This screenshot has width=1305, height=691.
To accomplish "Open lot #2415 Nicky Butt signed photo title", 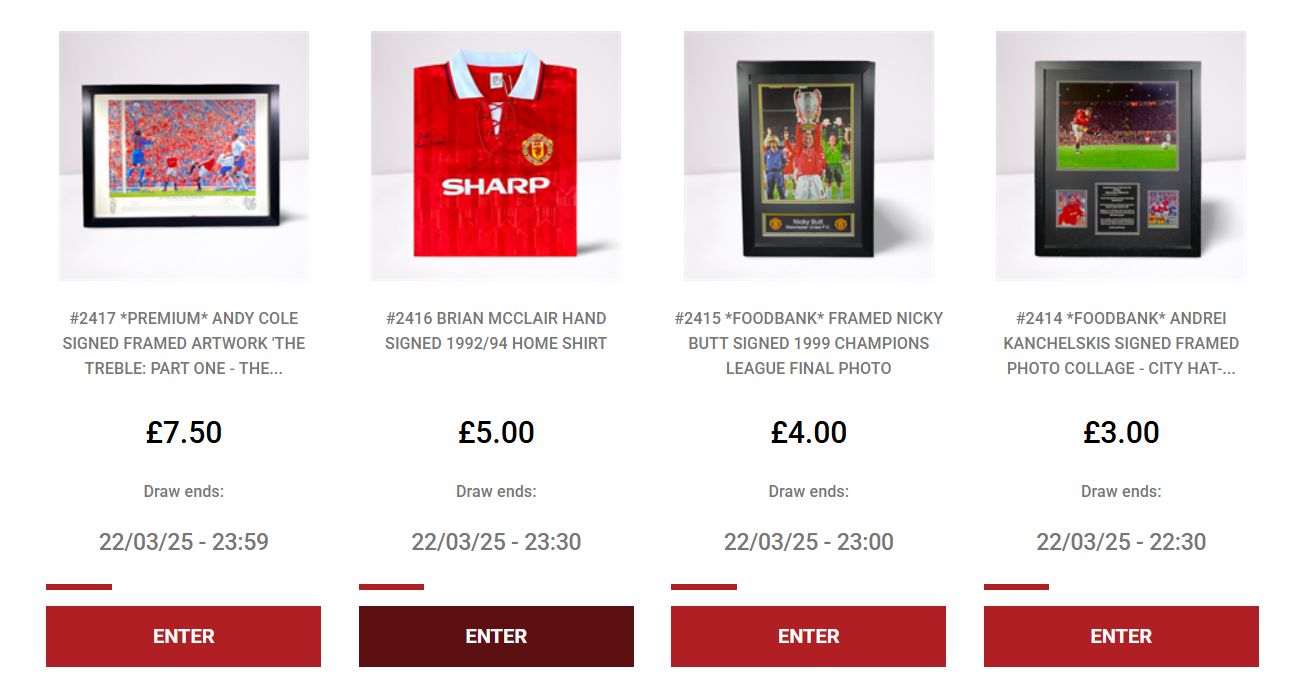I will (809, 343).
